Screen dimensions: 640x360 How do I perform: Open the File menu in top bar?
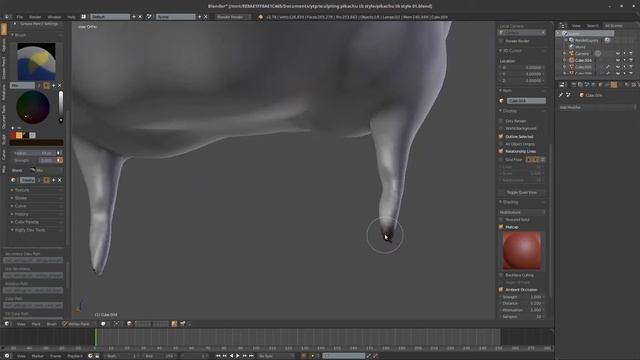click(x=20, y=17)
